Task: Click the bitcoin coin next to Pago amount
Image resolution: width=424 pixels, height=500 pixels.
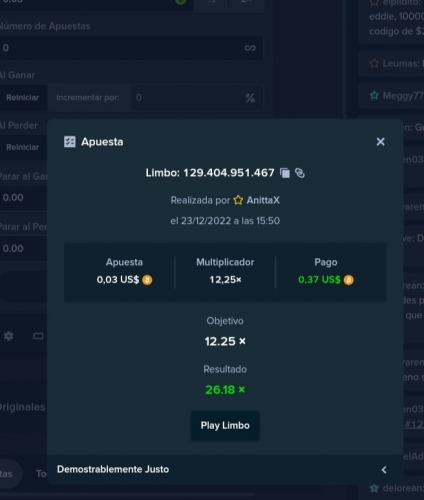Action: point(349,280)
